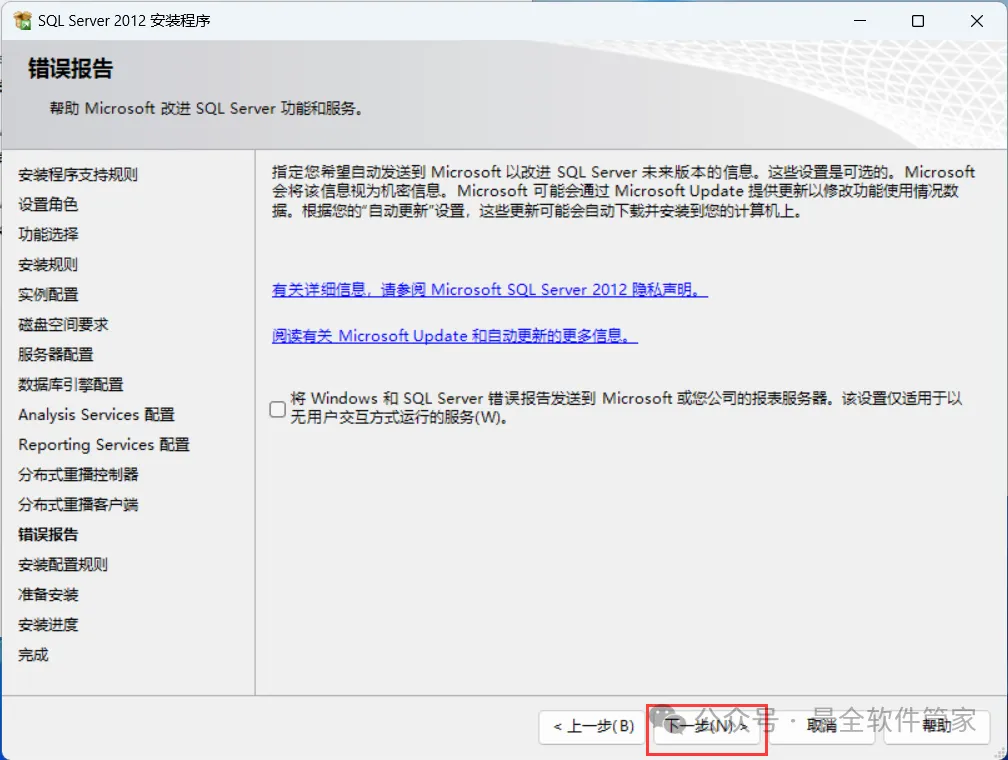Maximize the SQL Server 2012 setup window
This screenshot has width=1008, height=760.
click(x=918, y=21)
